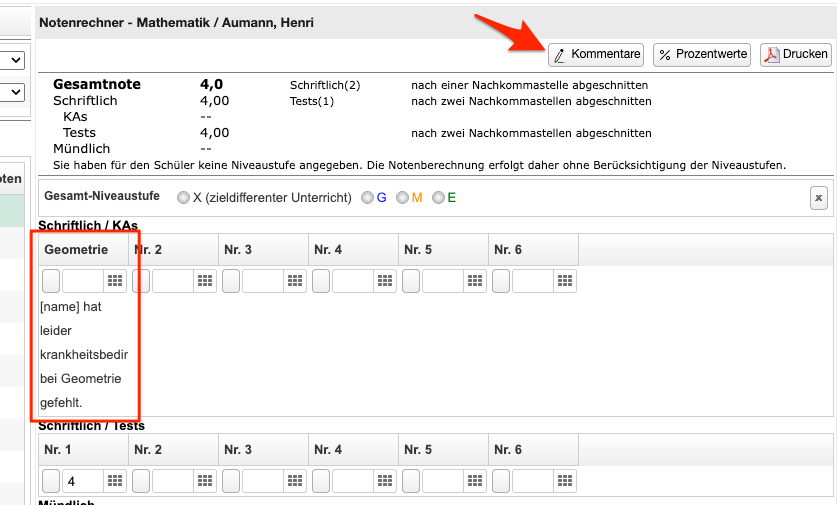Close the Gesamt-Niveaustufe selection with x
The image size is (837, 505).
click(818, 198)
